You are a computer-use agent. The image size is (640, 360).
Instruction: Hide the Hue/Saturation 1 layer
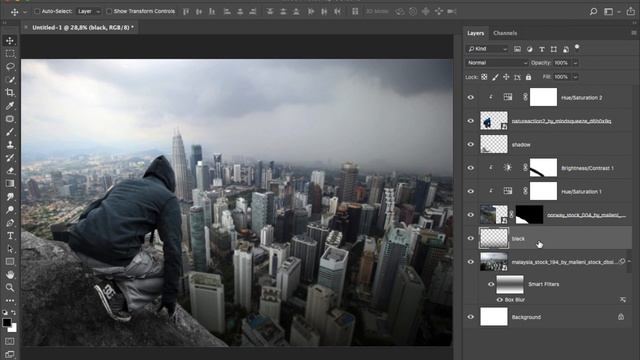(471, 191)
